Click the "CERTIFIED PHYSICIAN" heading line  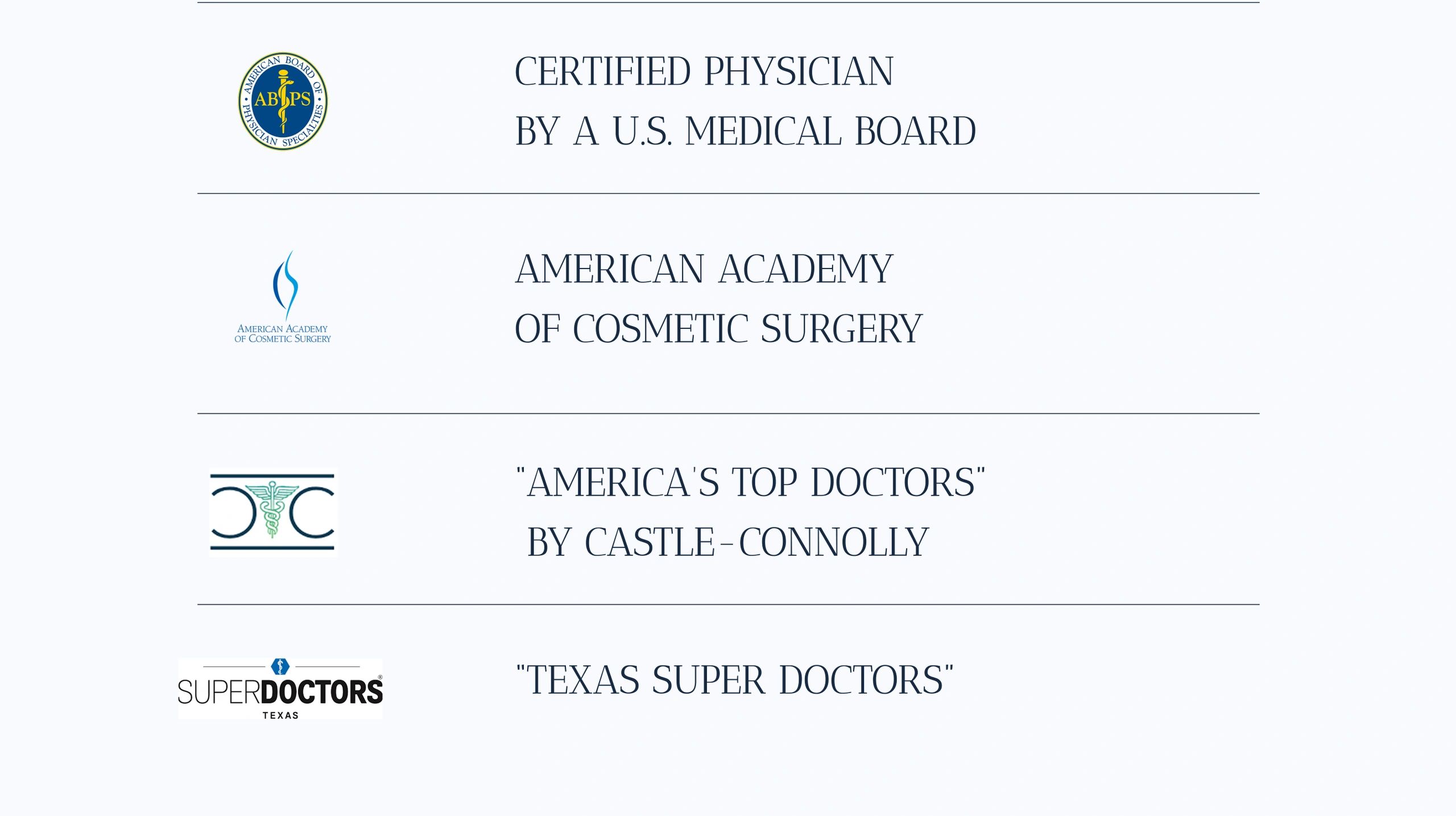[x=704, y=72]
